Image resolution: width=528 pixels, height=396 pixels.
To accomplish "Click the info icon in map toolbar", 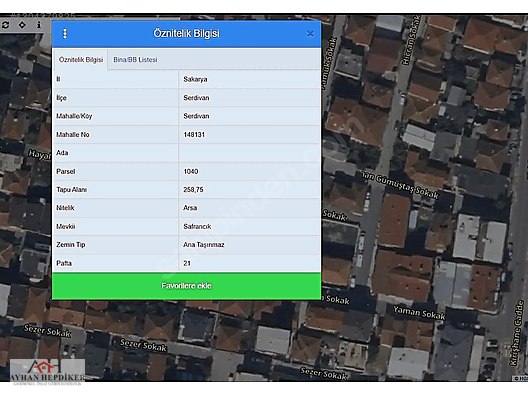I will coord(39,25).
